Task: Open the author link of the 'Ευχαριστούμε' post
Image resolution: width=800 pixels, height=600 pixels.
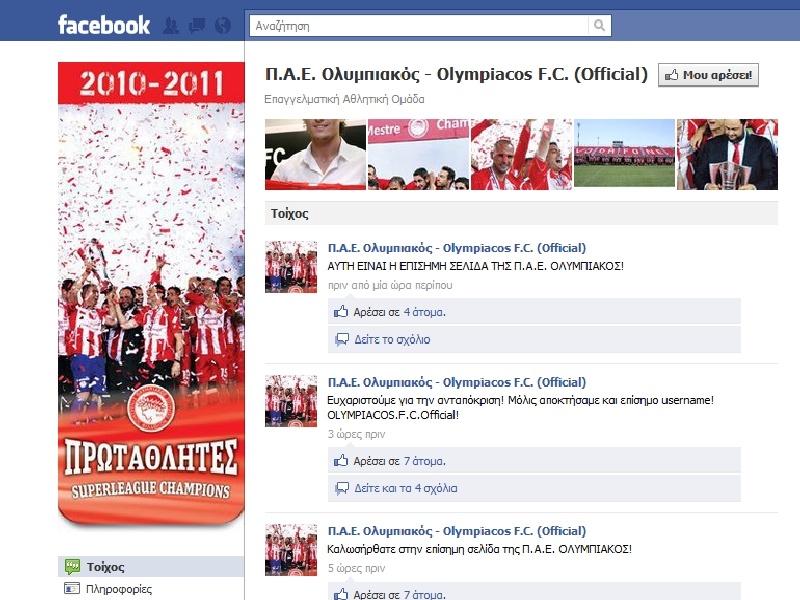Action: 457,383
